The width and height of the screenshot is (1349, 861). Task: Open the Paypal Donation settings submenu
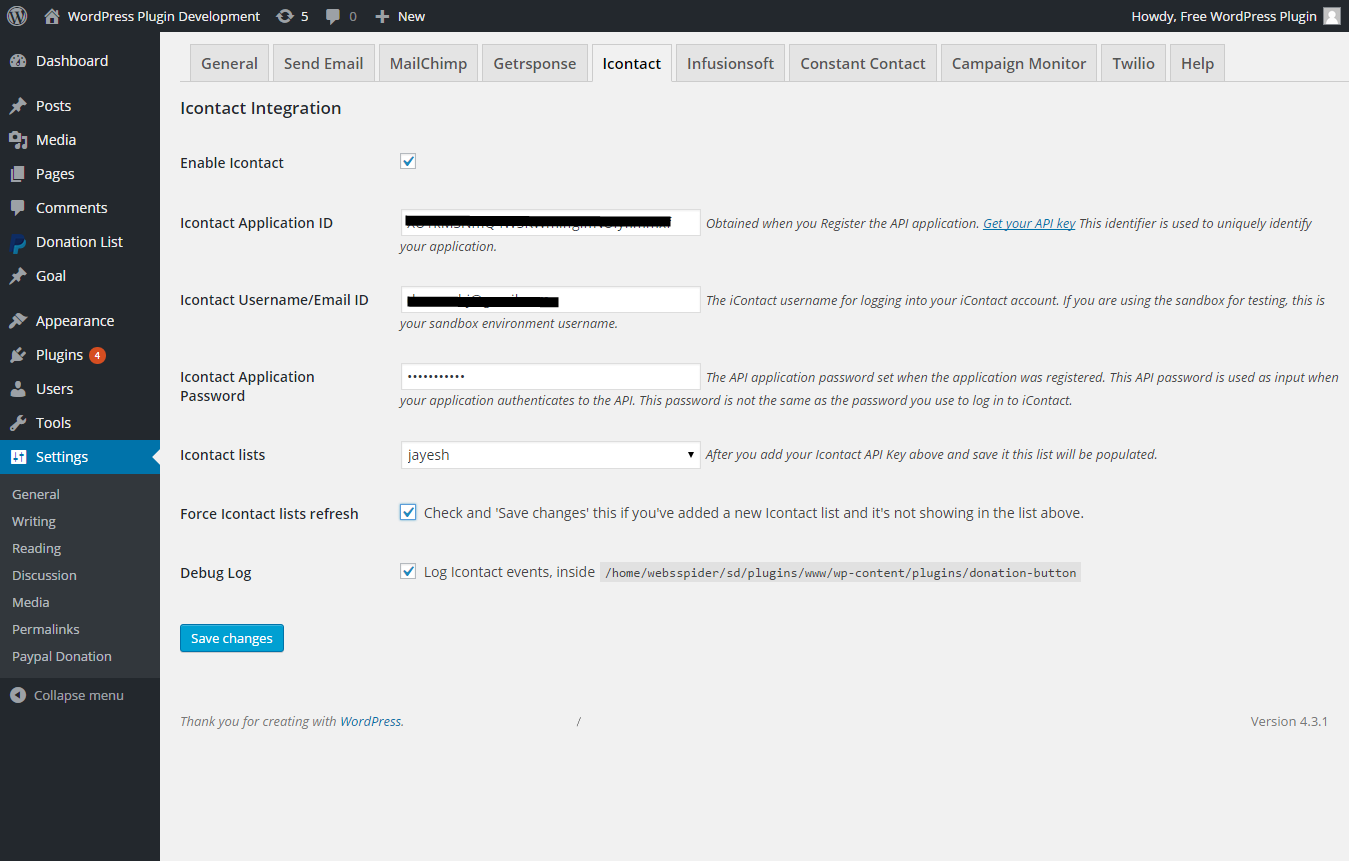pos(62,656)
